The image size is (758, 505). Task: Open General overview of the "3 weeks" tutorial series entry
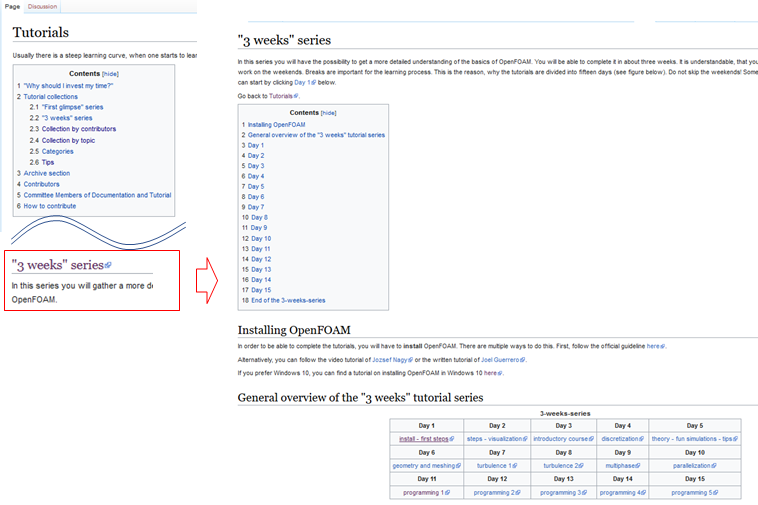pyautogui.click(x=316, y=135)
